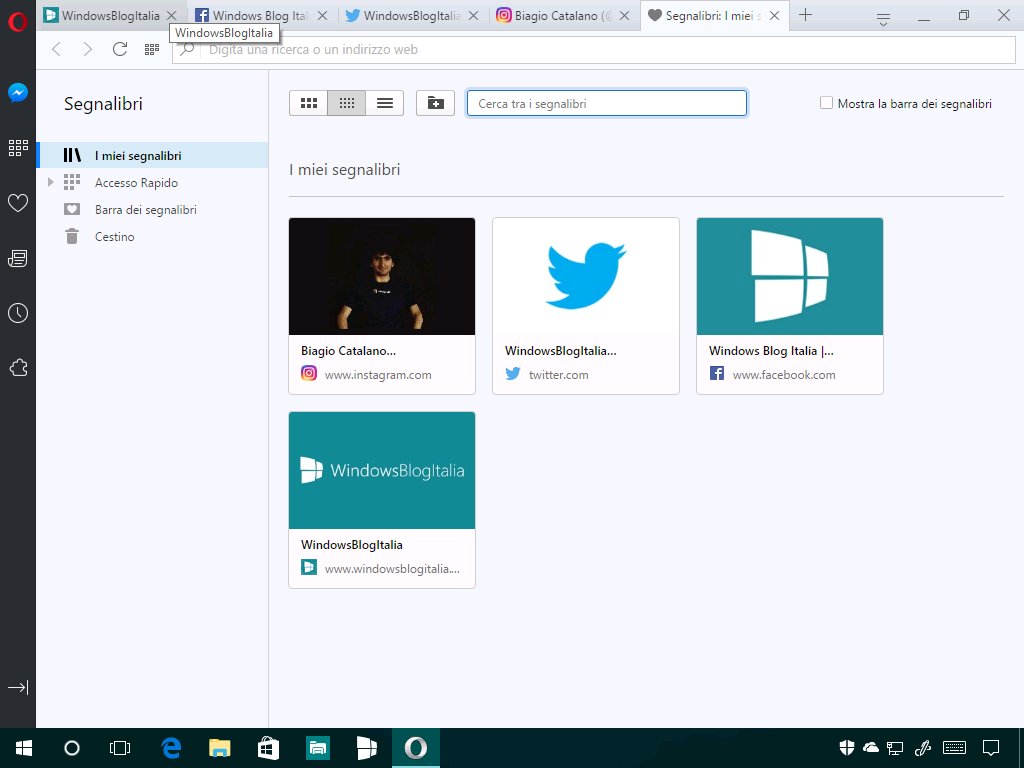
Task: Open Personal News from the sidebar
Action: 18,259
